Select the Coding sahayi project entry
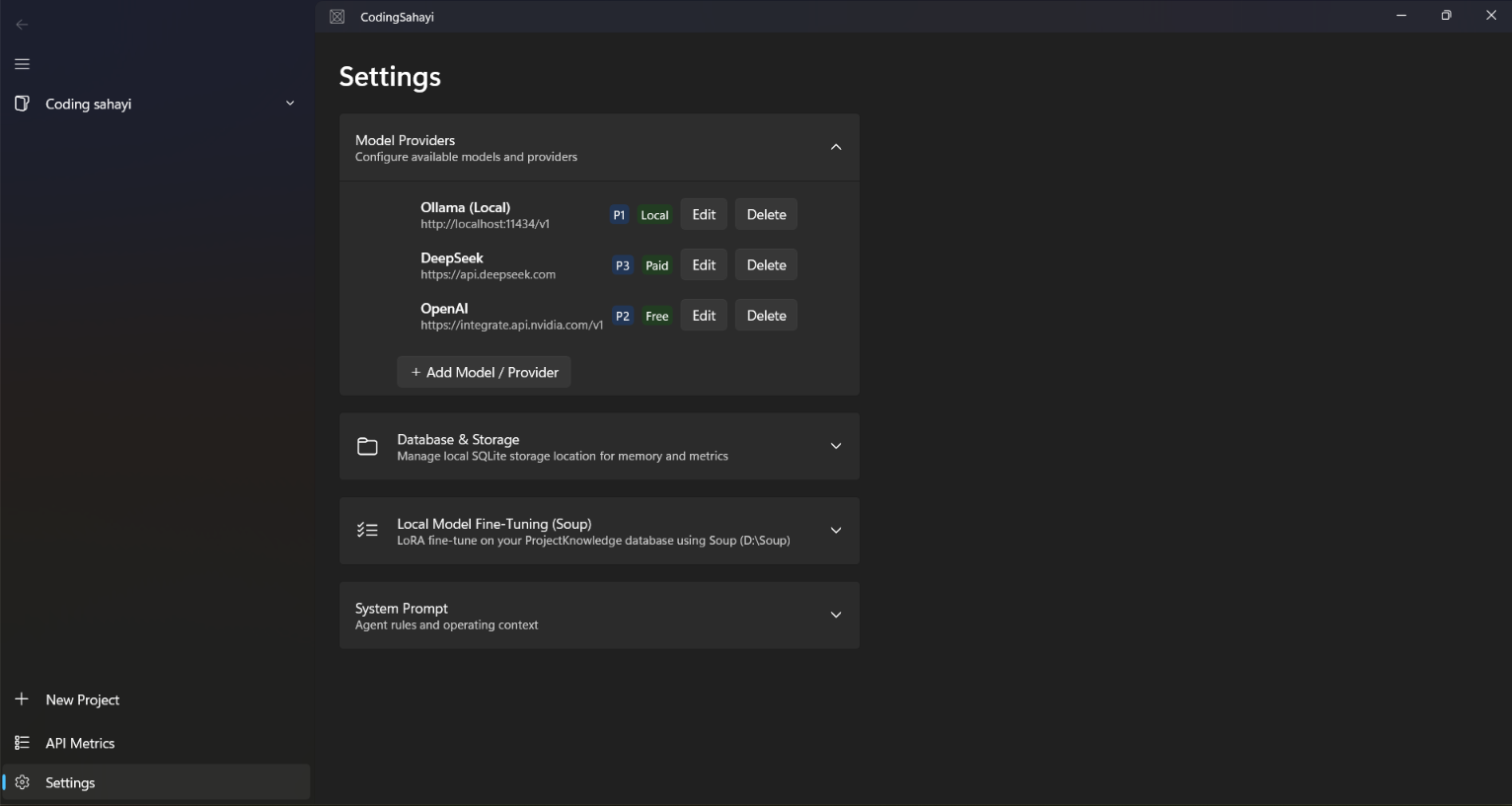Viewport: 1512px width, 806px height. (156, 104)
